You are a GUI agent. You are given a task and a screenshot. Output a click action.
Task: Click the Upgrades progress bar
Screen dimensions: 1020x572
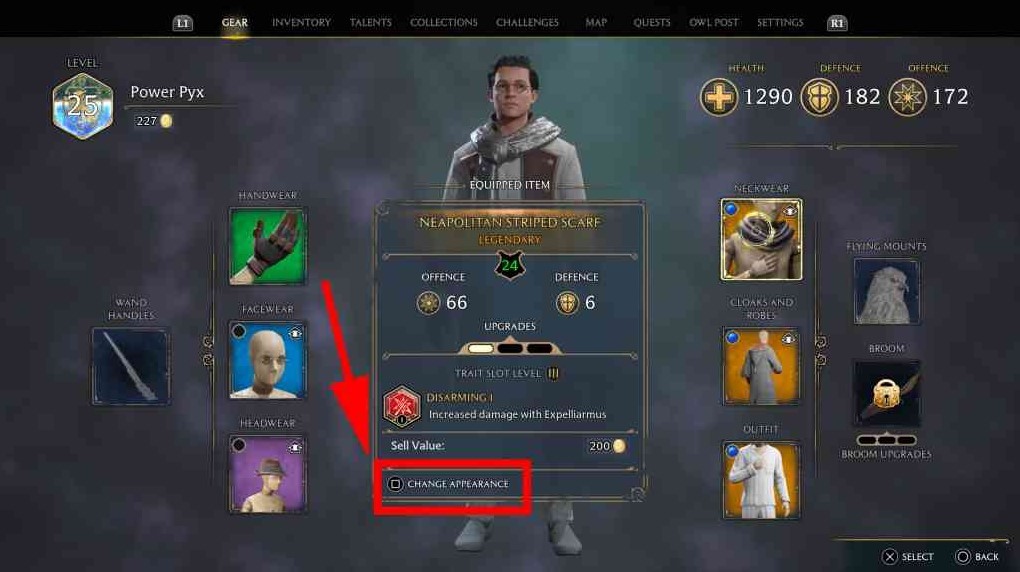click(510, 348)
